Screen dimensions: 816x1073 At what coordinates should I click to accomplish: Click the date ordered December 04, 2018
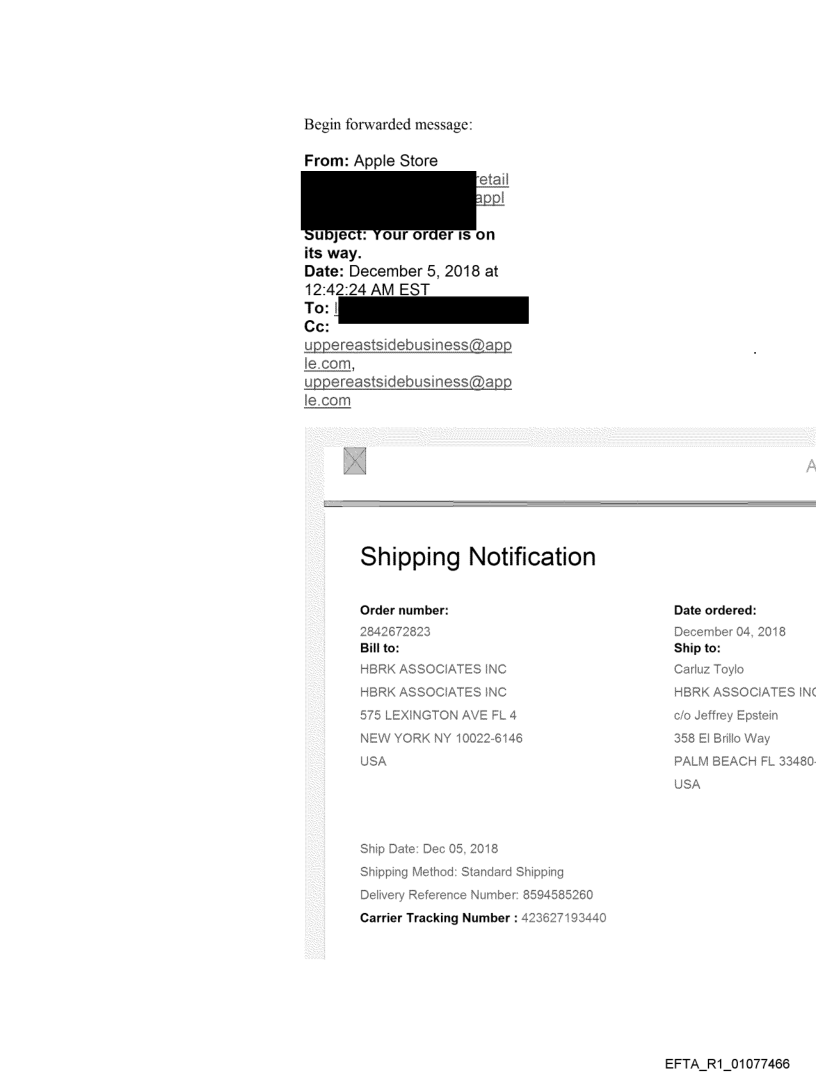(x=730, y=631)
